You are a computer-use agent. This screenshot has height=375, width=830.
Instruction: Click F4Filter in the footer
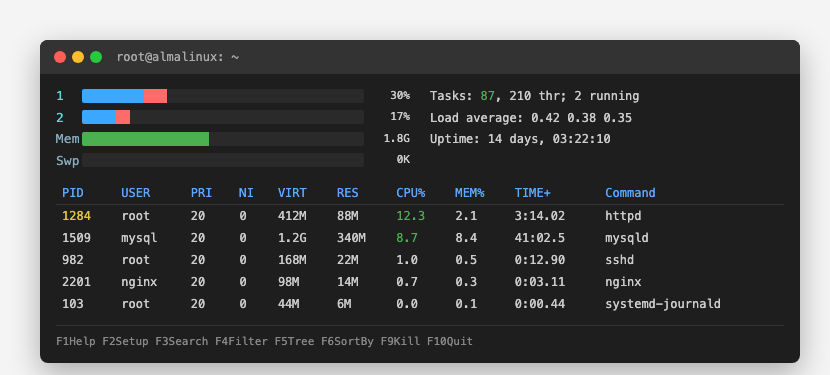[x=241, y=342]
